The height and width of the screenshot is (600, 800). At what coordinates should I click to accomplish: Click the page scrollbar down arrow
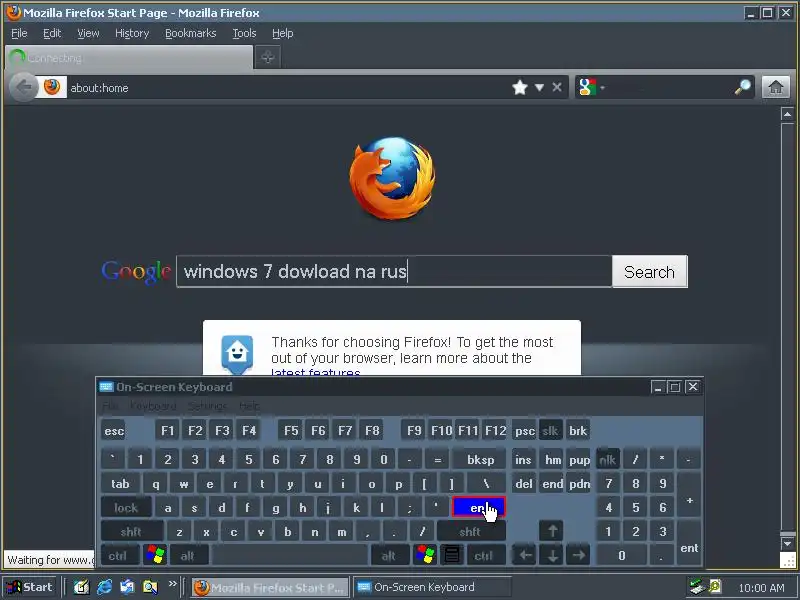tap(787, 543)
